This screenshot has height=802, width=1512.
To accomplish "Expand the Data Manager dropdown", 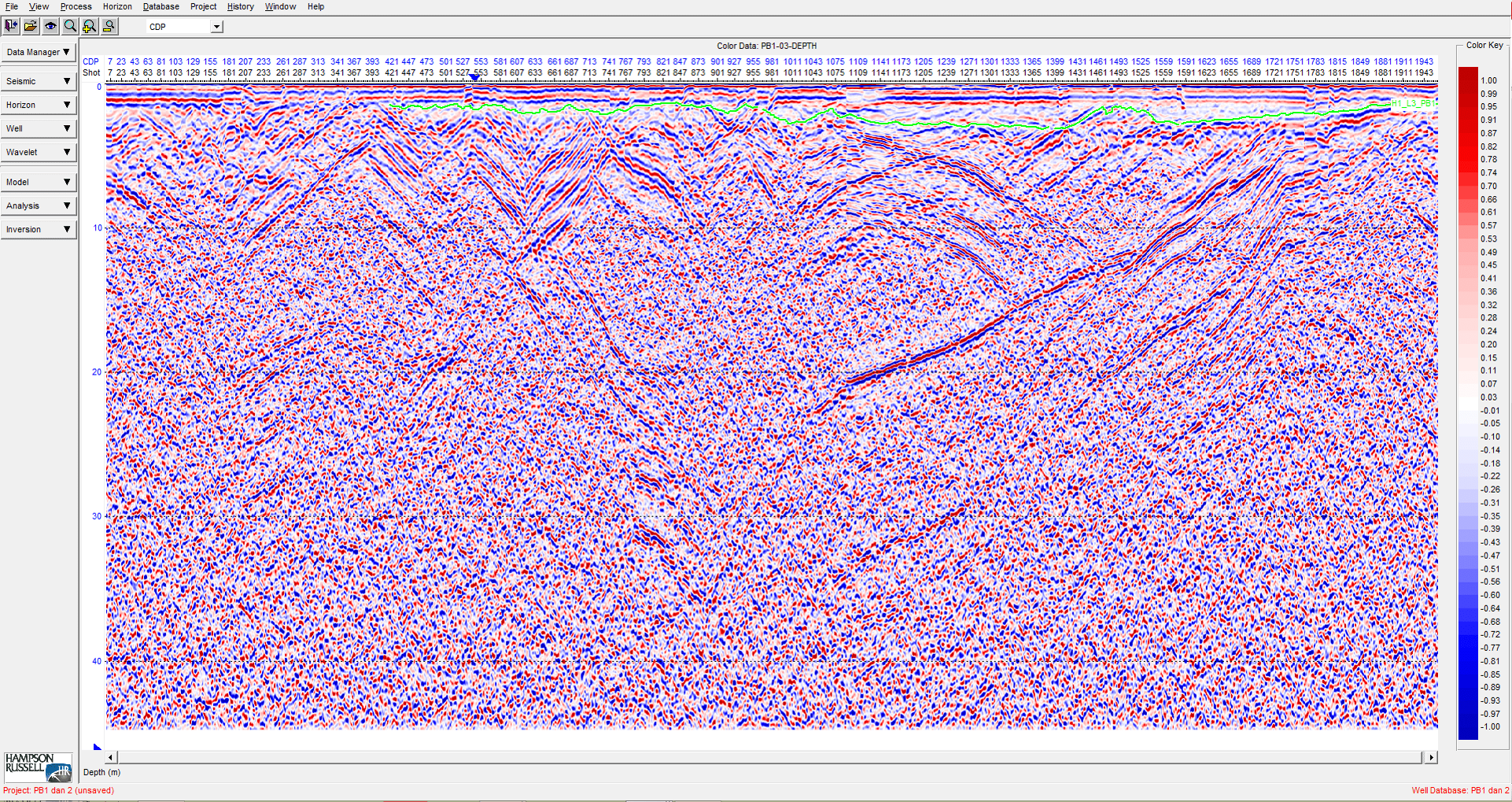I will click(x=39, y=52).
